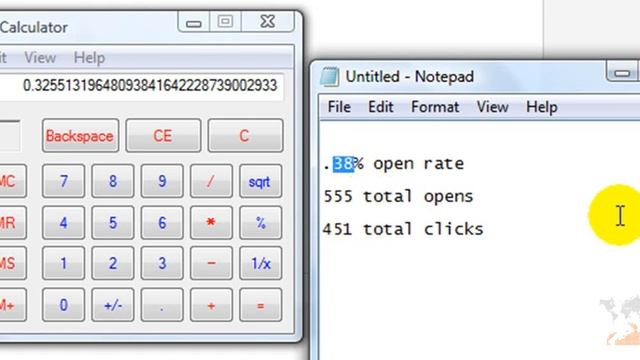Image resolution: width=640 pixels, height=360 pixels.
Task: Click digit 9 on Calculator keypad
Action: click(162, 181)
